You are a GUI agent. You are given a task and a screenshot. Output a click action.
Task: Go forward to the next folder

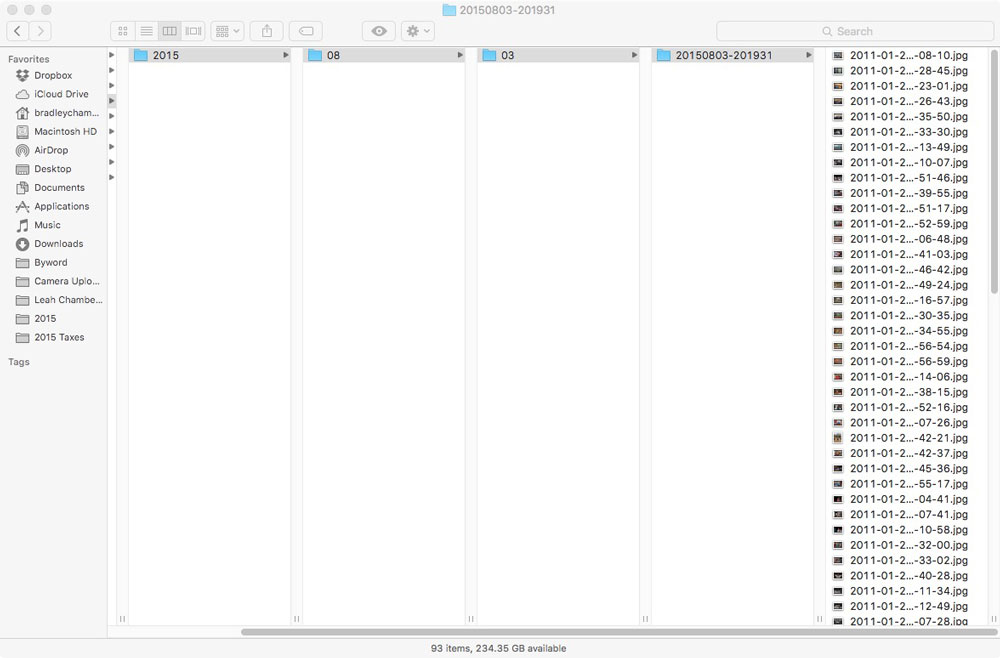point(40,31)
